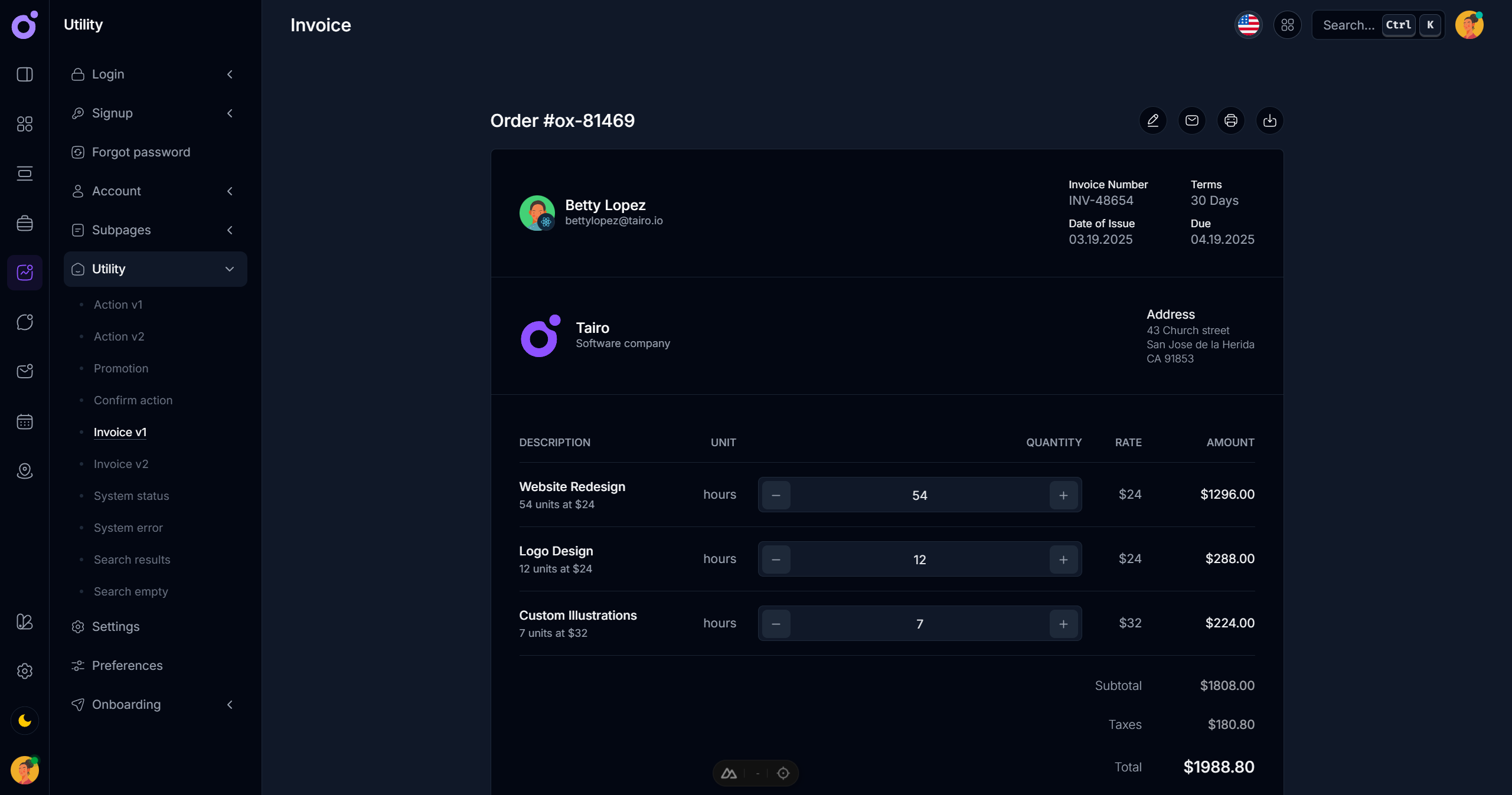Image resolution: width=1512 pixels, height=795 pixels.
Task: Open the briefcase icon in the sidebar rail
Action: pos(25,223)
